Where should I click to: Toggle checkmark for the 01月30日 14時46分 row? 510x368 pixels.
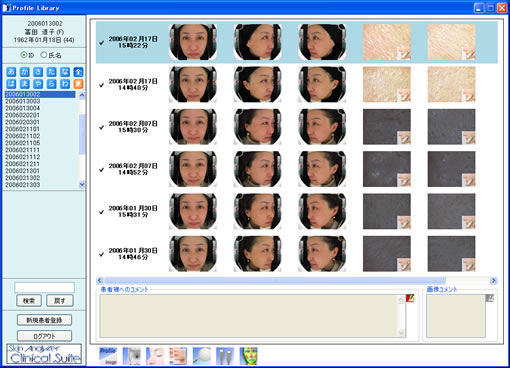point(102,254)
